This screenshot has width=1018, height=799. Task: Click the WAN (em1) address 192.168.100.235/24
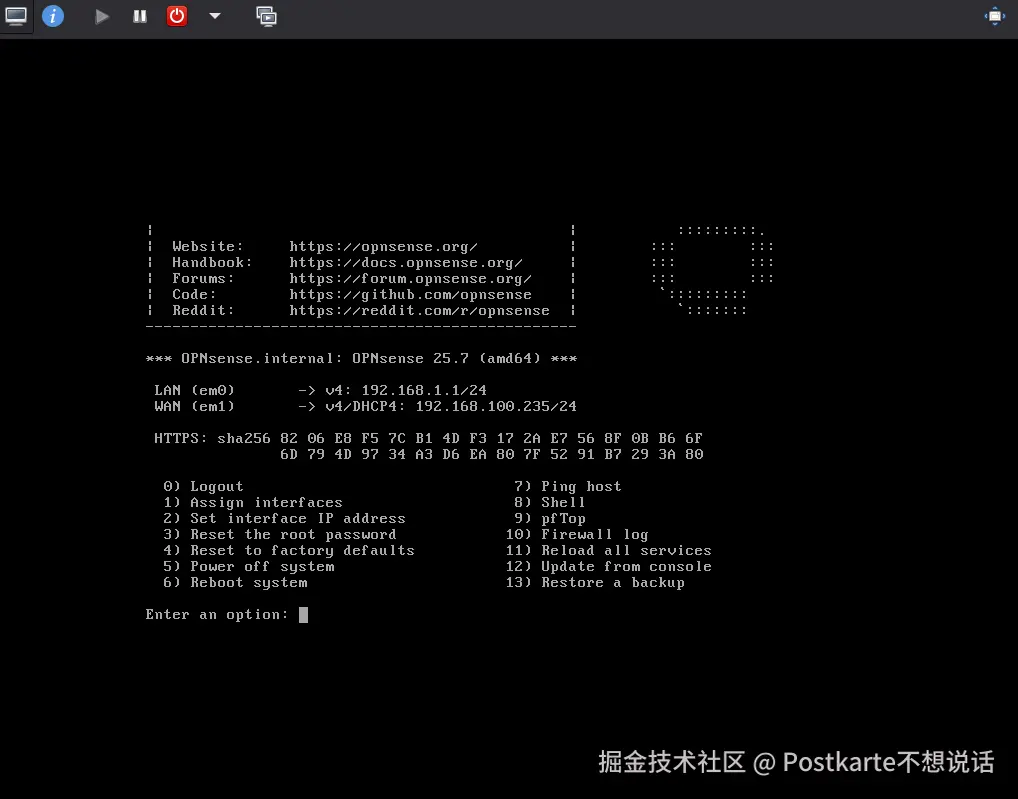coord(496,406)
